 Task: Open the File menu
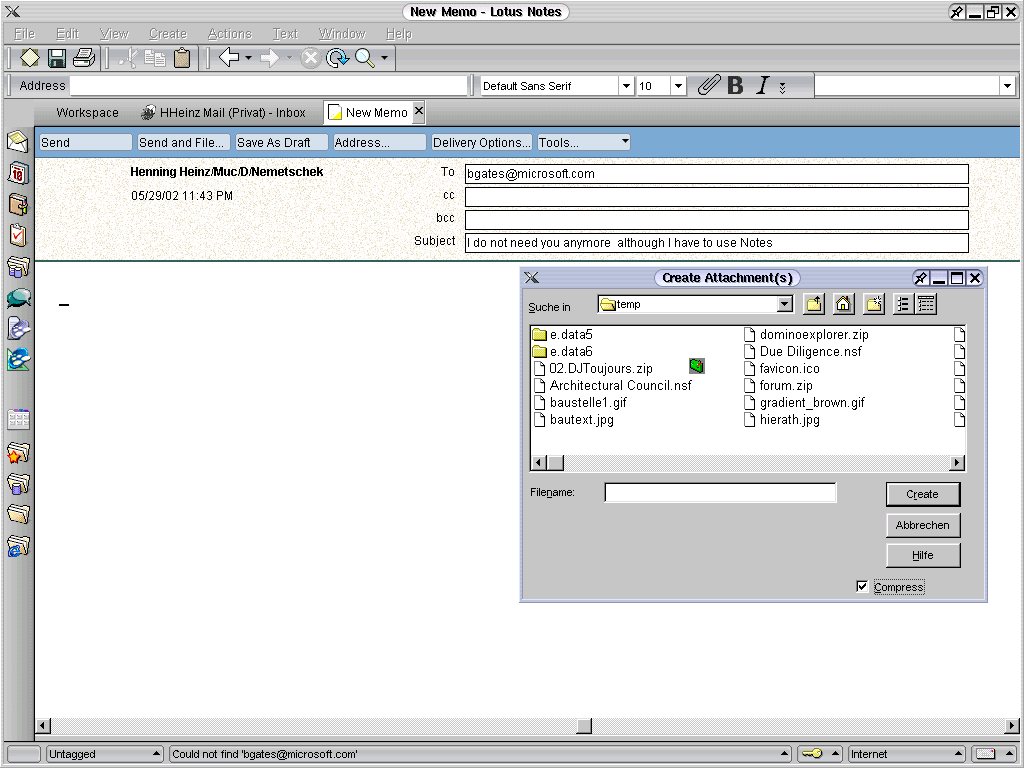coord(24,34)
